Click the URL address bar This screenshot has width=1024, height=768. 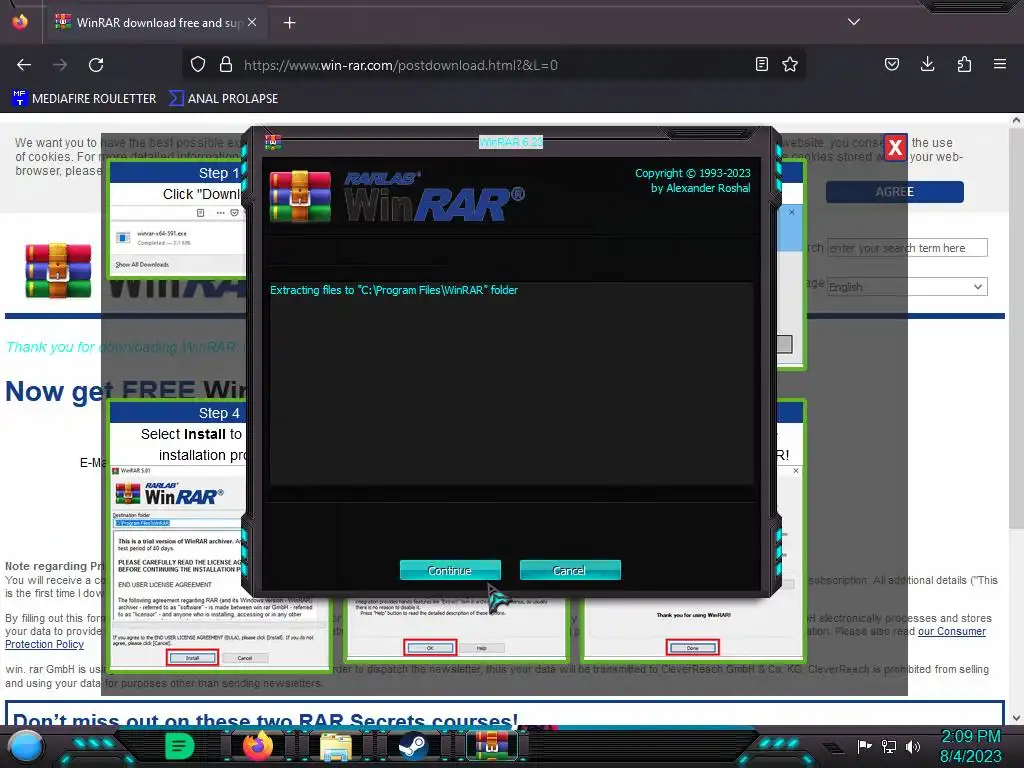click(x=493, y=65)
